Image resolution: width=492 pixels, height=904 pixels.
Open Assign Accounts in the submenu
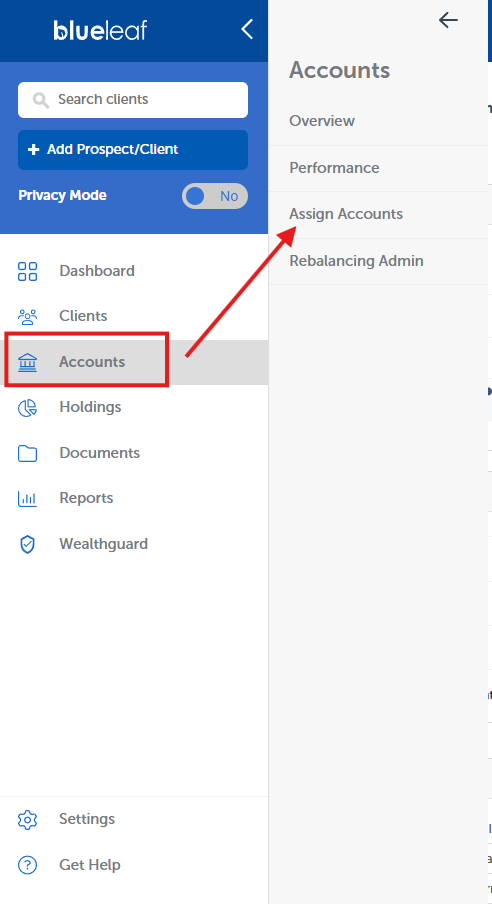point(346,214)
